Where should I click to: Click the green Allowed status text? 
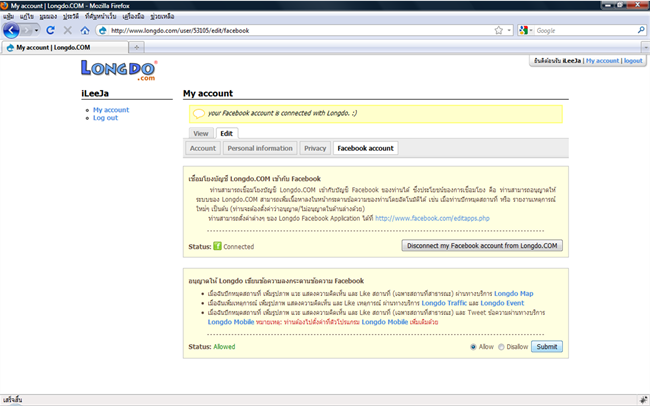point(224,347)
